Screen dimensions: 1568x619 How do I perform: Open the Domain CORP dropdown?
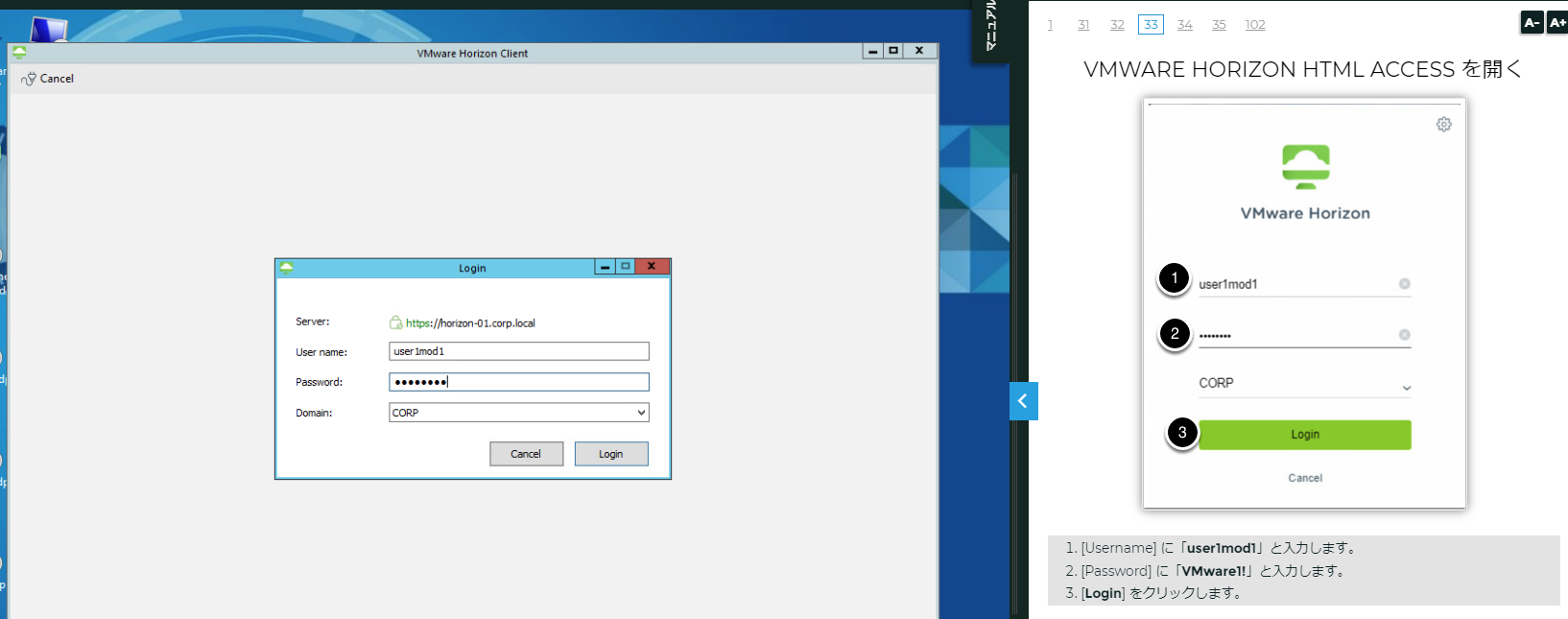point(519,413)
